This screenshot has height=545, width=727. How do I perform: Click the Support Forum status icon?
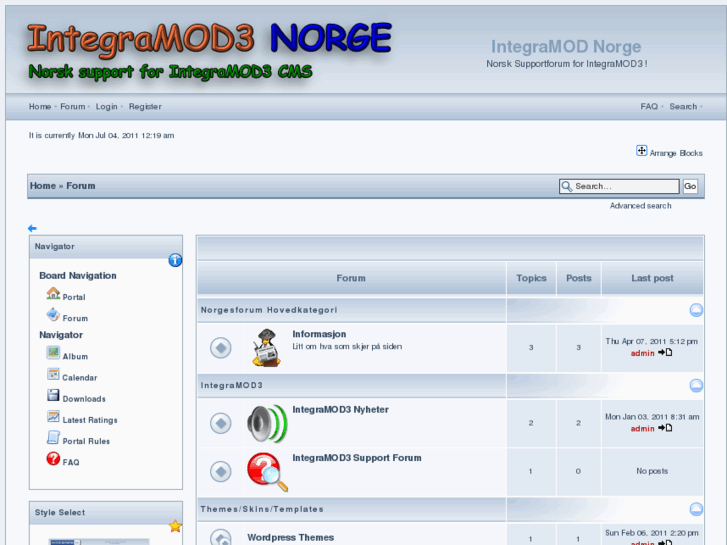pyautogui.click(x=221, y=471)
